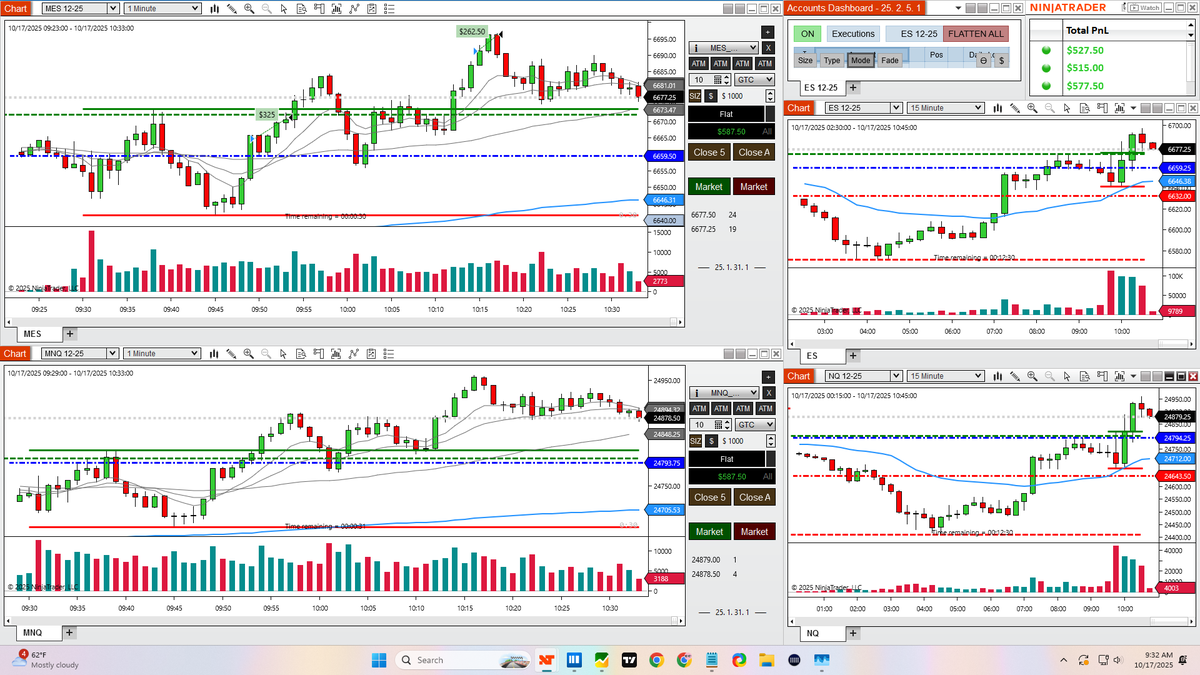Click the SIZ button in MES chart trader

697,96
